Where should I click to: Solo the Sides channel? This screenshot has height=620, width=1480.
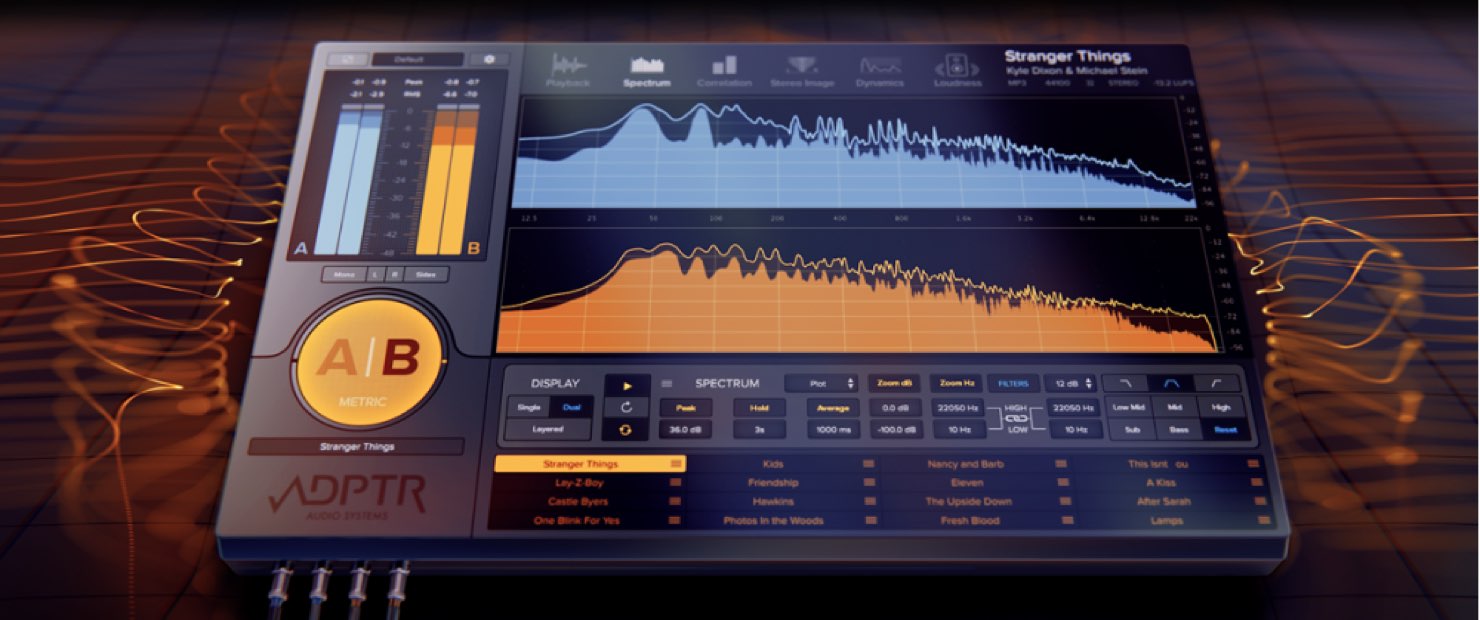pyautogui.click(x=426, y=274)
